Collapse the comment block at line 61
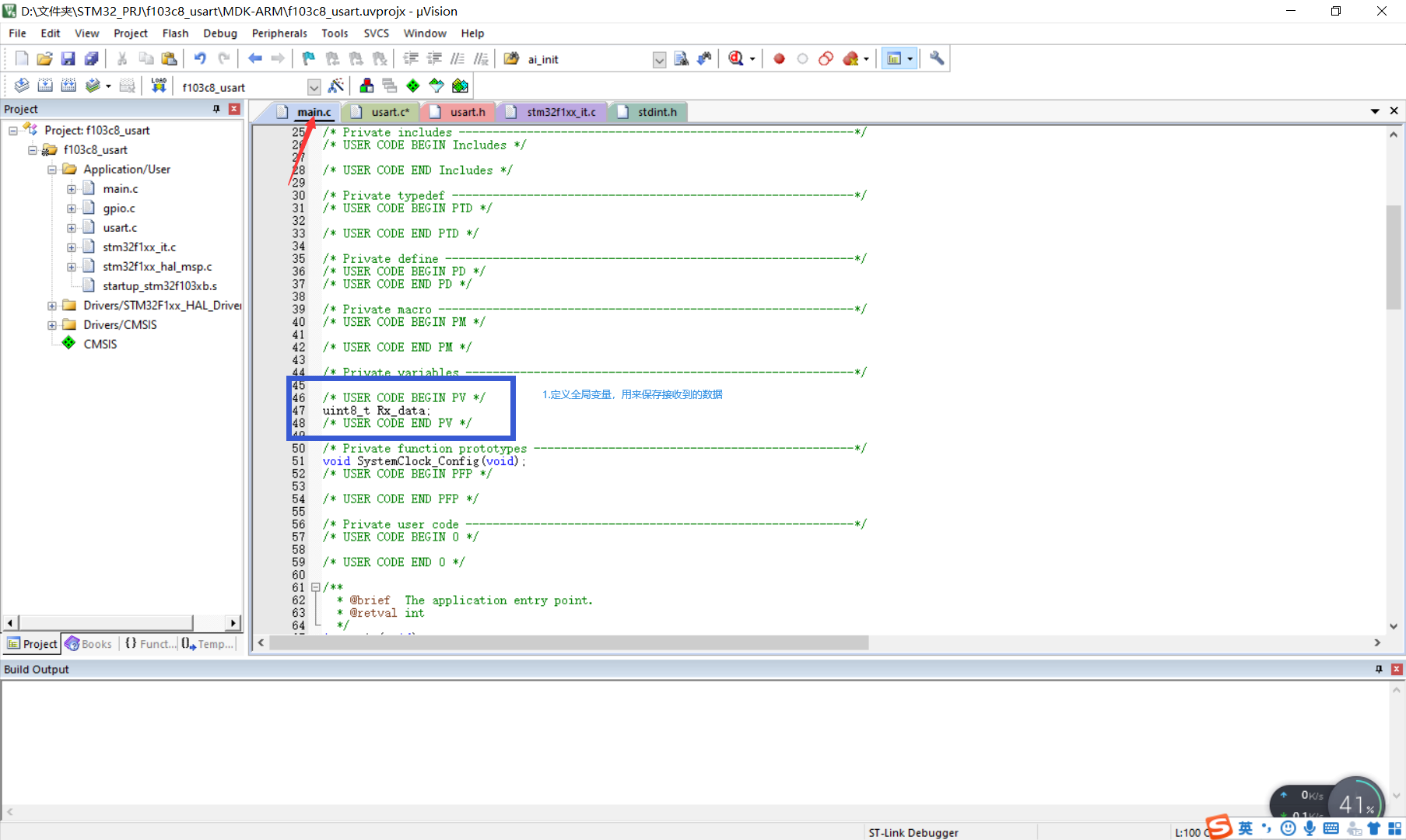1406x840 pixels. click(x=316, y=588)
